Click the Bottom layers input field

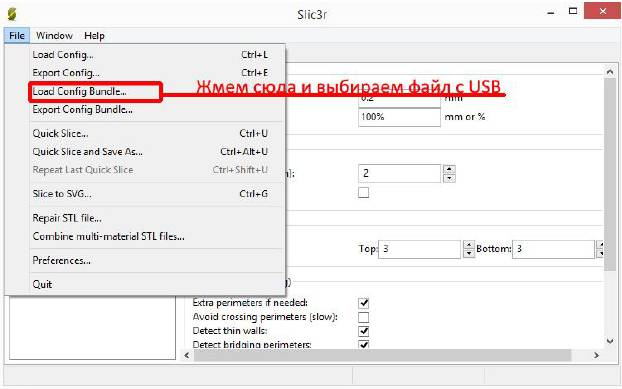[553, 249]
